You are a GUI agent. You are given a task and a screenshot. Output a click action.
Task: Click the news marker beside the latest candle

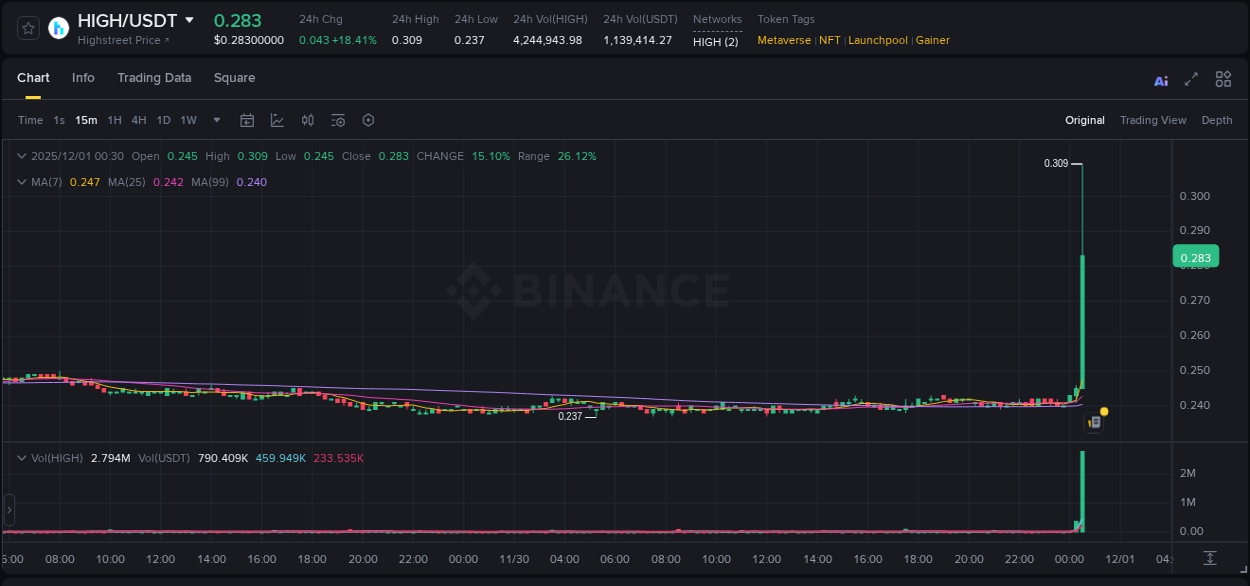[1094, 422]
